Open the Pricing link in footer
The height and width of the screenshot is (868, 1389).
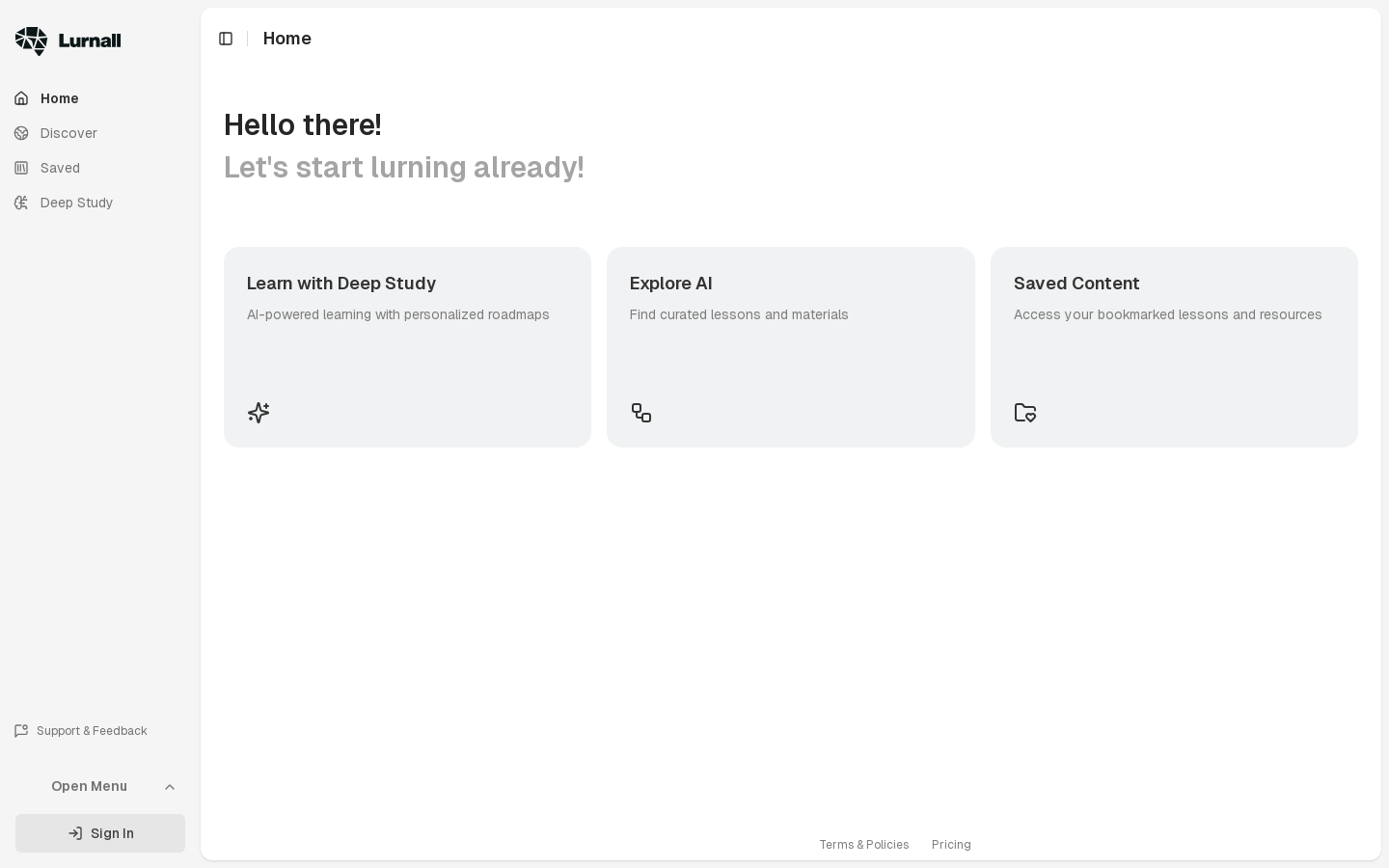[x=951, y=845]
